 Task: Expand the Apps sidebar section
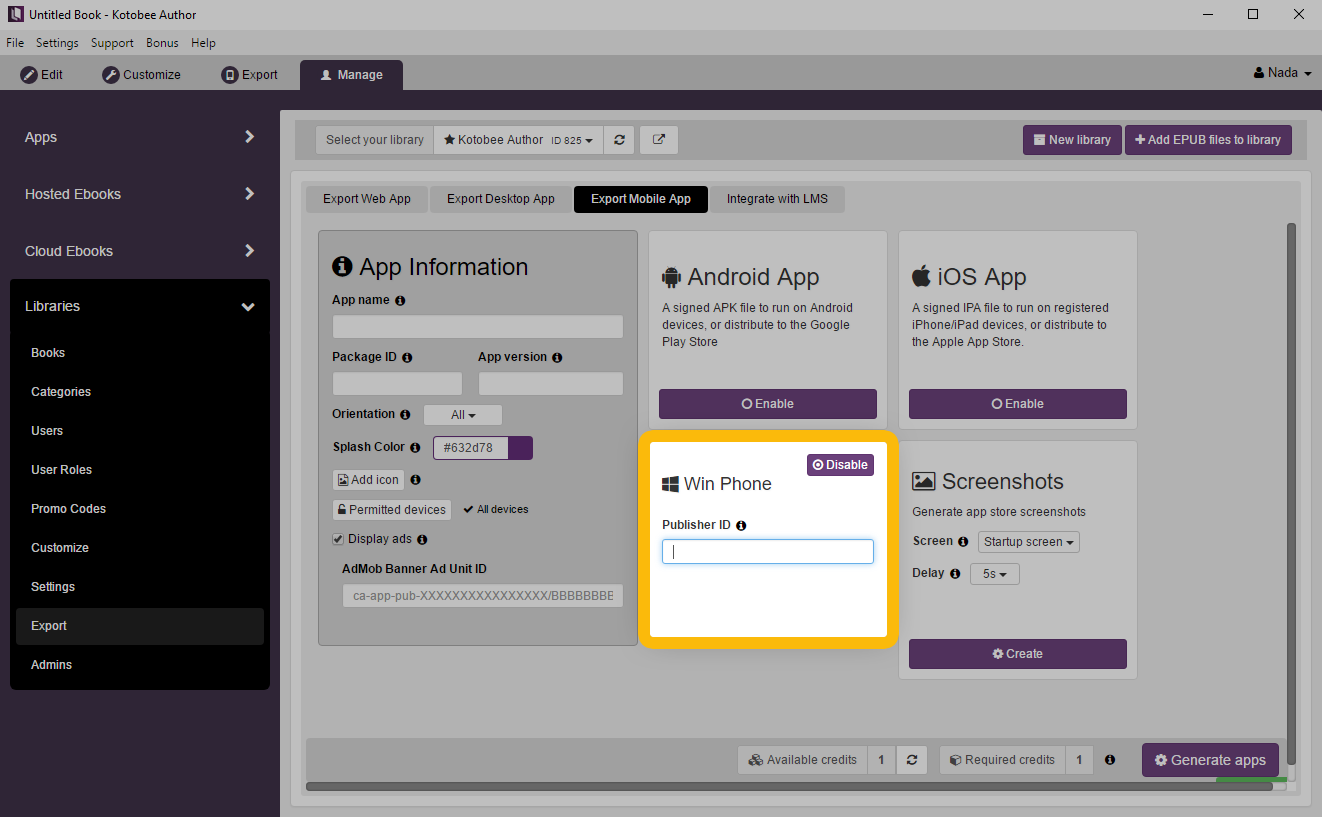tap(140, 137)
